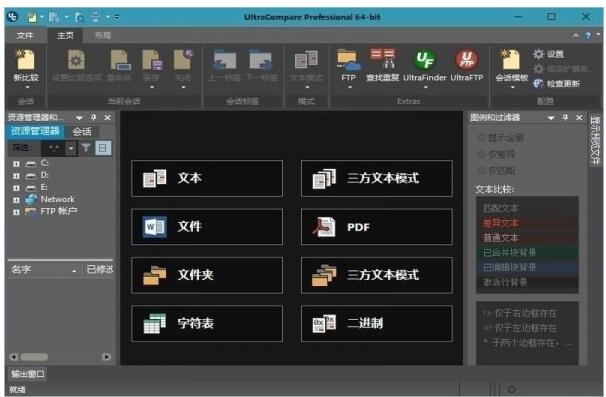Click the 设置比较选项 compare-options icon
Screen dimensions: 606x397
(76, 60)
